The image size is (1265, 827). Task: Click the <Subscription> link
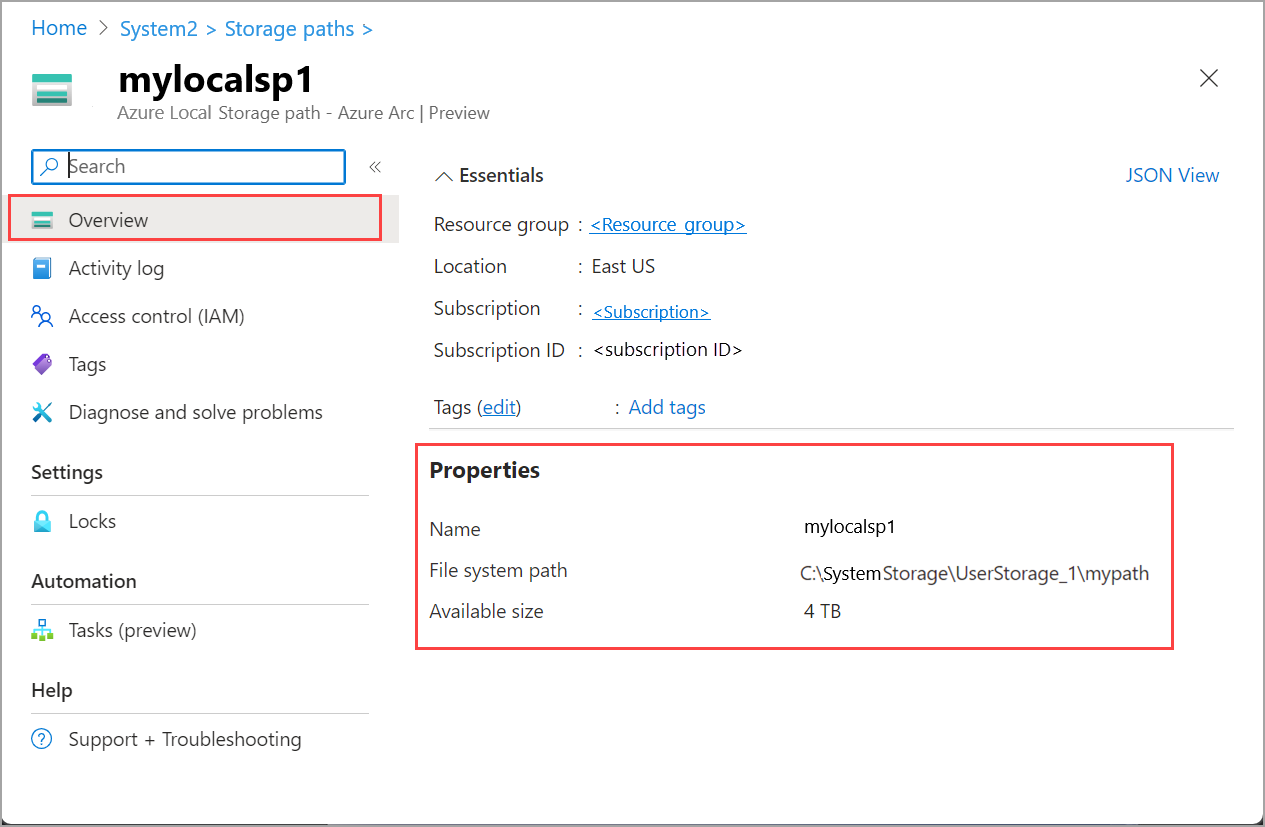[651, 312]
